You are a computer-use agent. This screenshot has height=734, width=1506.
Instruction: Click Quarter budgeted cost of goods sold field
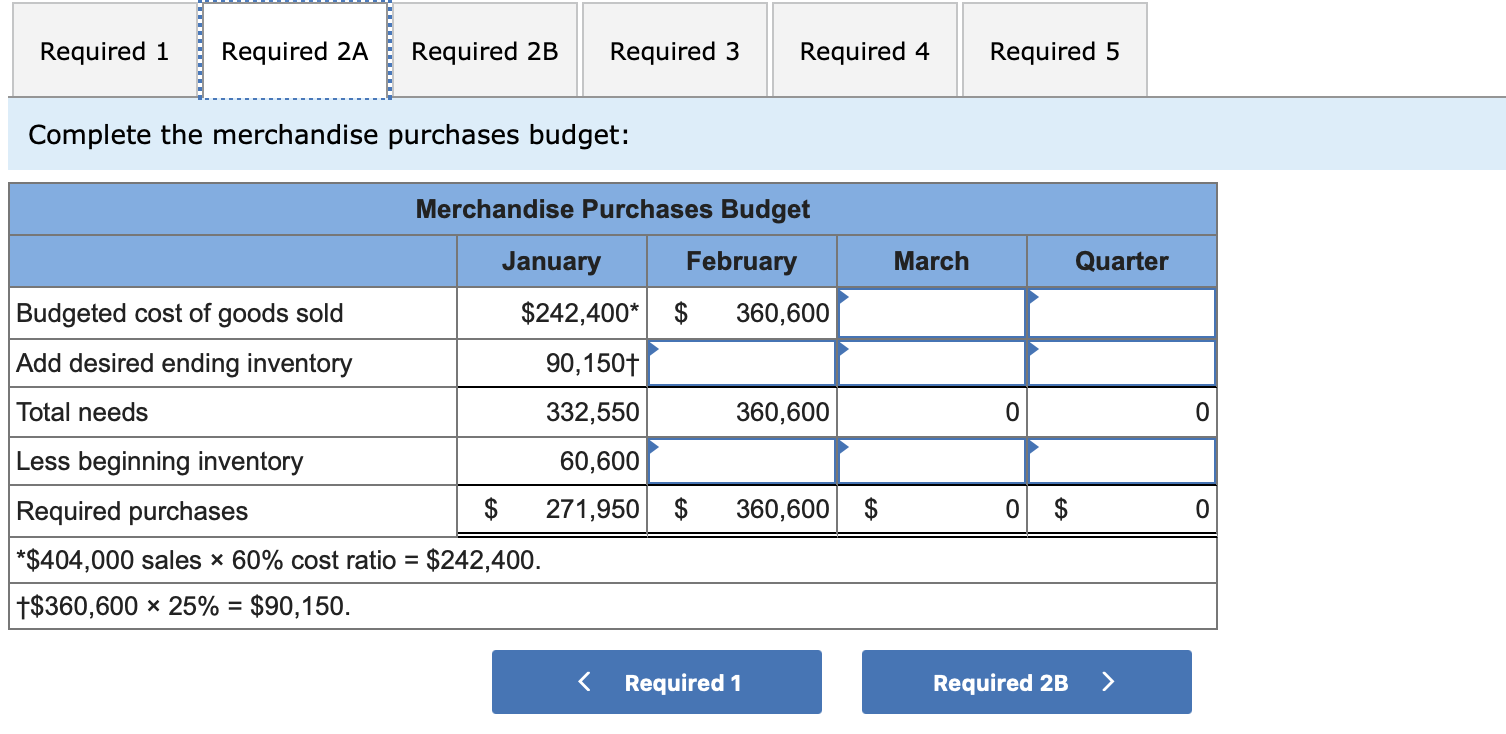[1122, 313]
